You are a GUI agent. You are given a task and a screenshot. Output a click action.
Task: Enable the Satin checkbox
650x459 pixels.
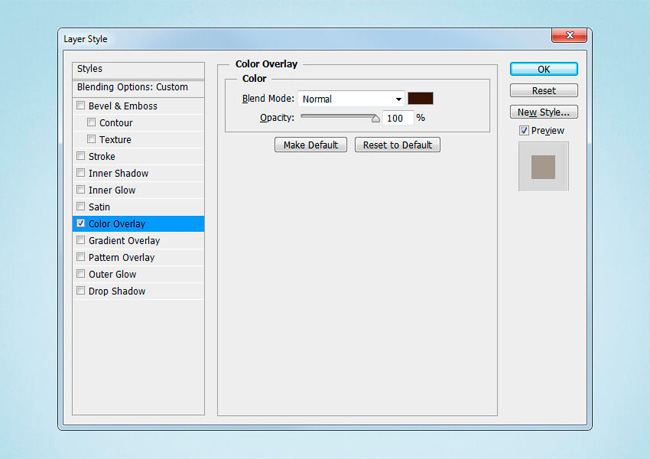coord(81,206)
